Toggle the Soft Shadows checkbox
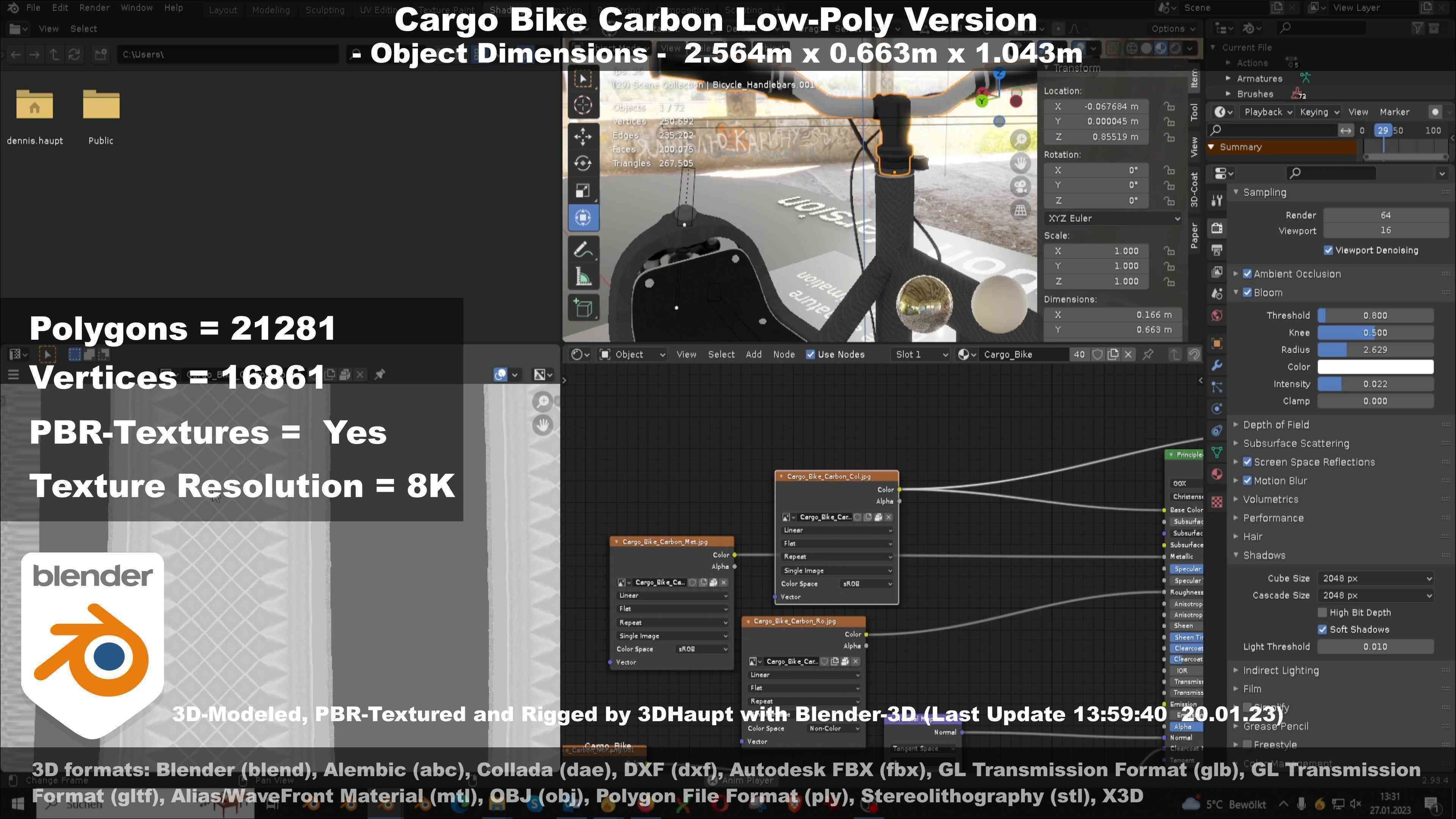Image resolution: width=1456 pixels, height=819 pixels. pyautogui.click(x=1322, y=629)
